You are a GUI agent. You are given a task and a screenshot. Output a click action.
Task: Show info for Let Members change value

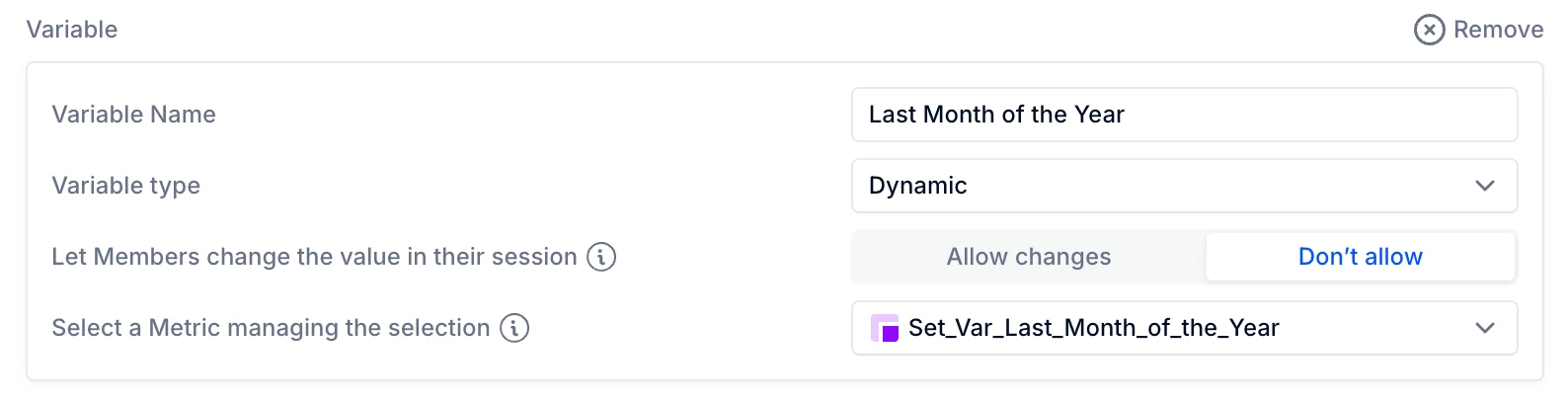601,257
